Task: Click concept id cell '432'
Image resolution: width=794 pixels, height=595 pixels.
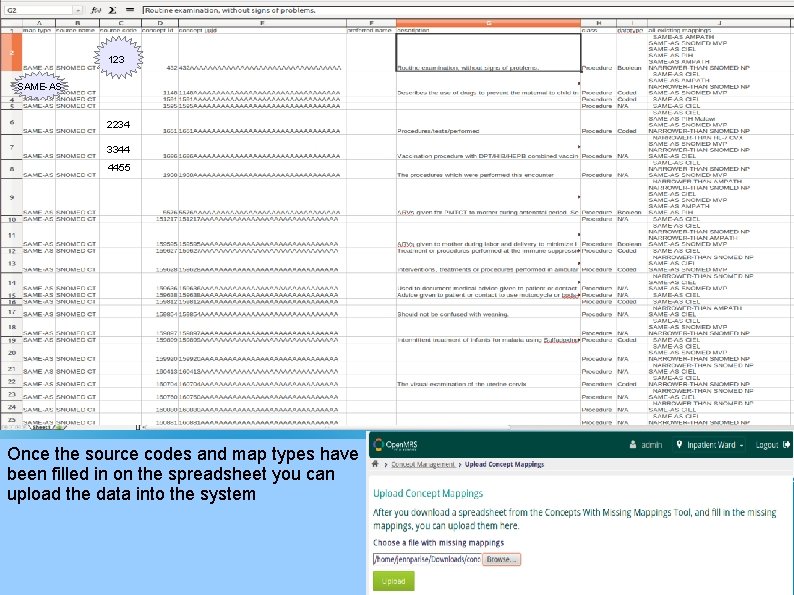Action: coord(160,52)
